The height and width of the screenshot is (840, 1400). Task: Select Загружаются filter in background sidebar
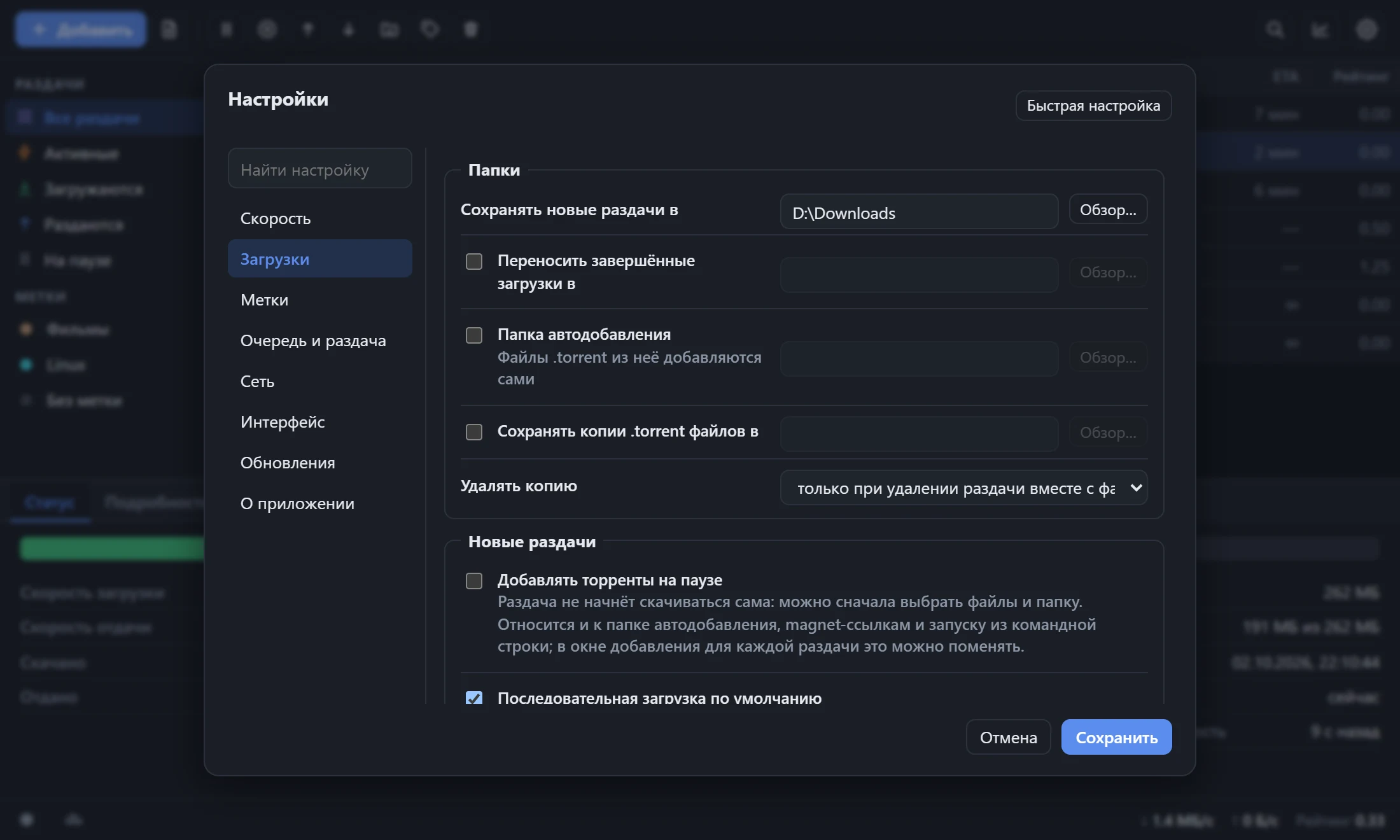tap(105, 189)
